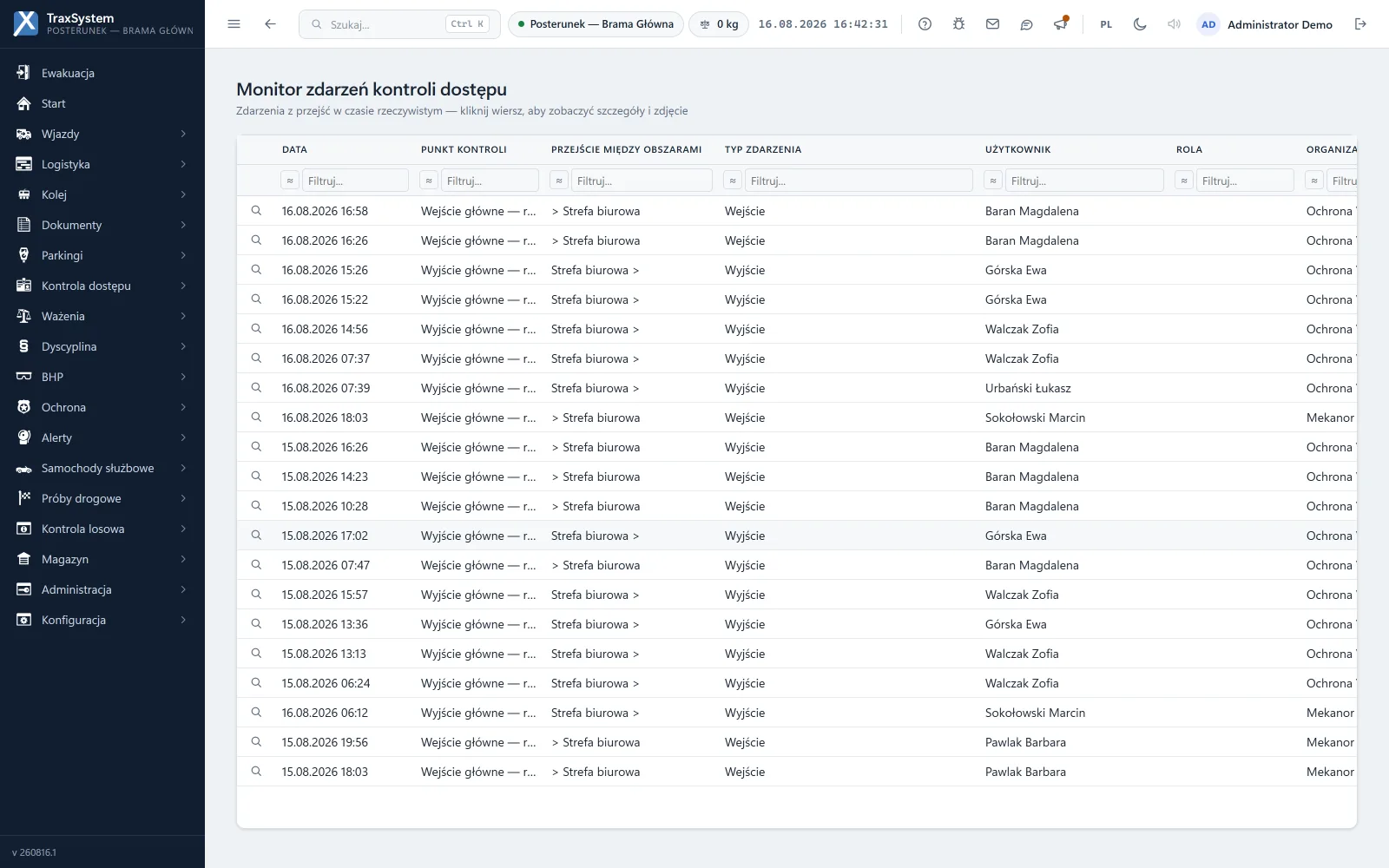This screenshot has width=1389, height=868.
Task: Open Konfiguracja in the sidebar
Action: 102,620
